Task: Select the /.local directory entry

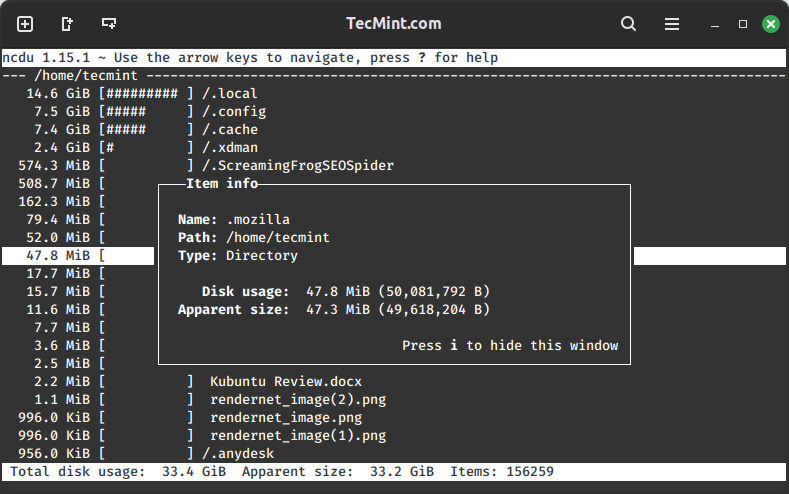Action: coord(229,94)
